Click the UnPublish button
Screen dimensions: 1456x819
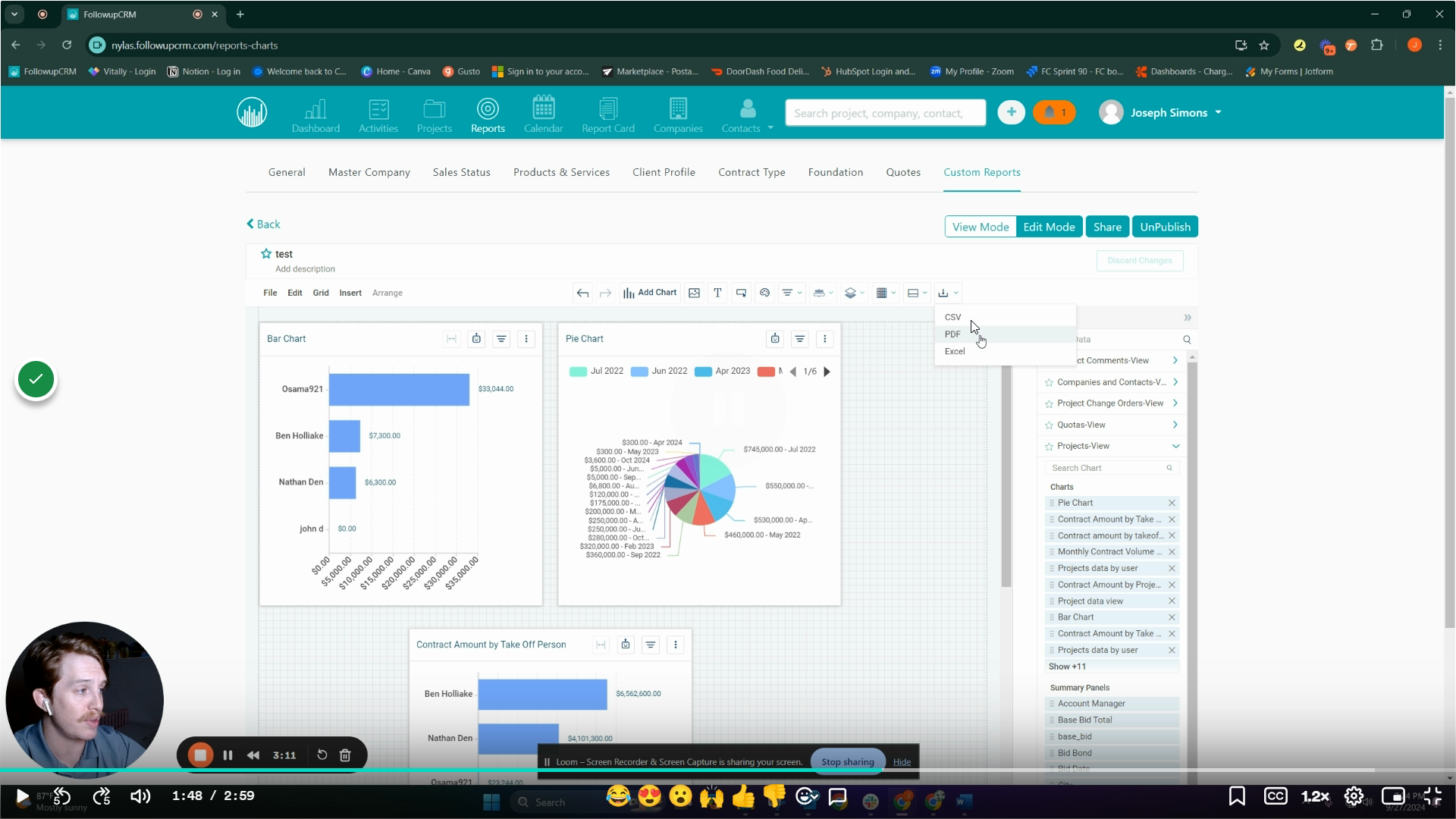tap(1165, 227)
